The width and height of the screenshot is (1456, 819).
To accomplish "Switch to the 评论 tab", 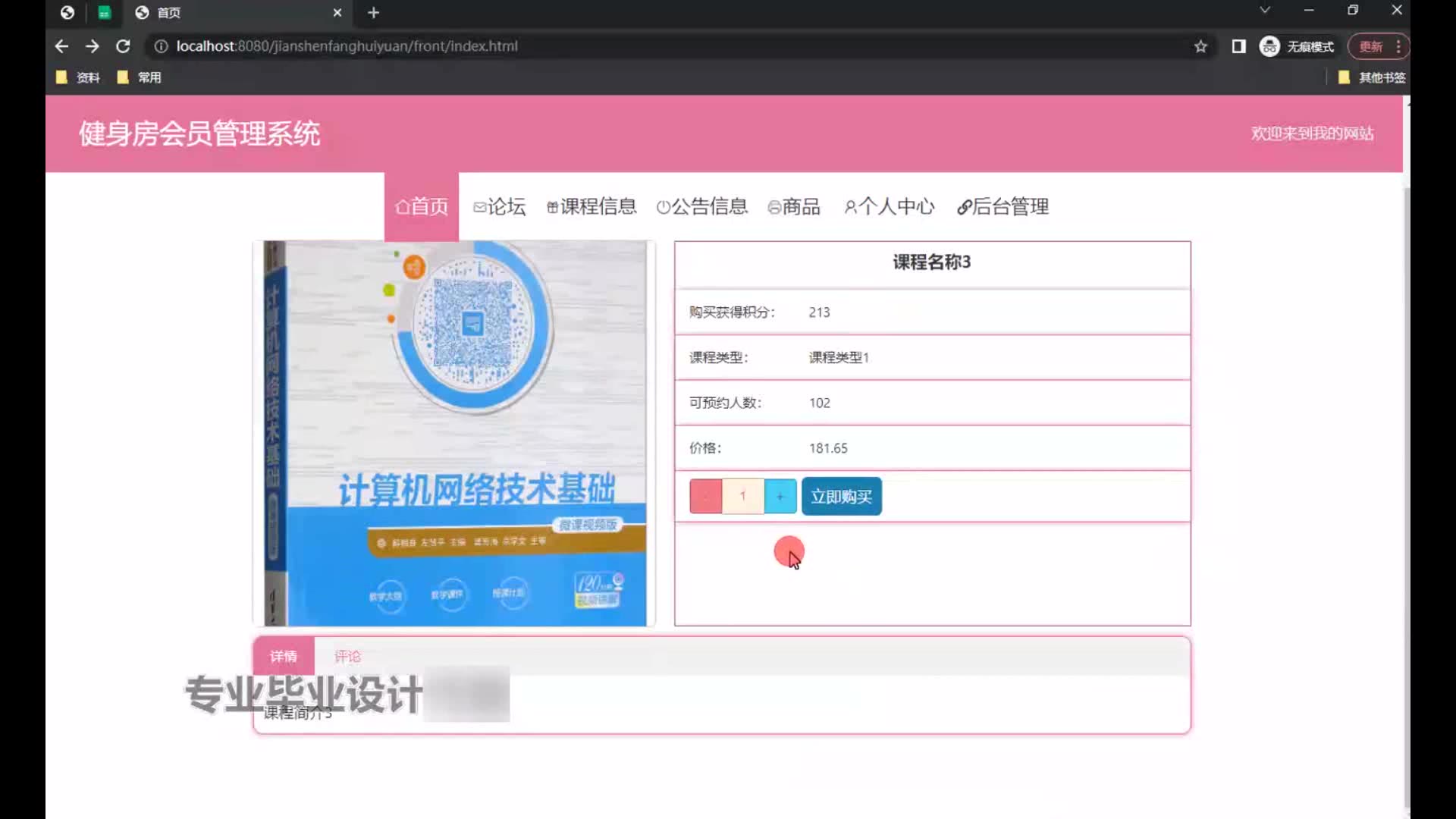I will (347, 656).
